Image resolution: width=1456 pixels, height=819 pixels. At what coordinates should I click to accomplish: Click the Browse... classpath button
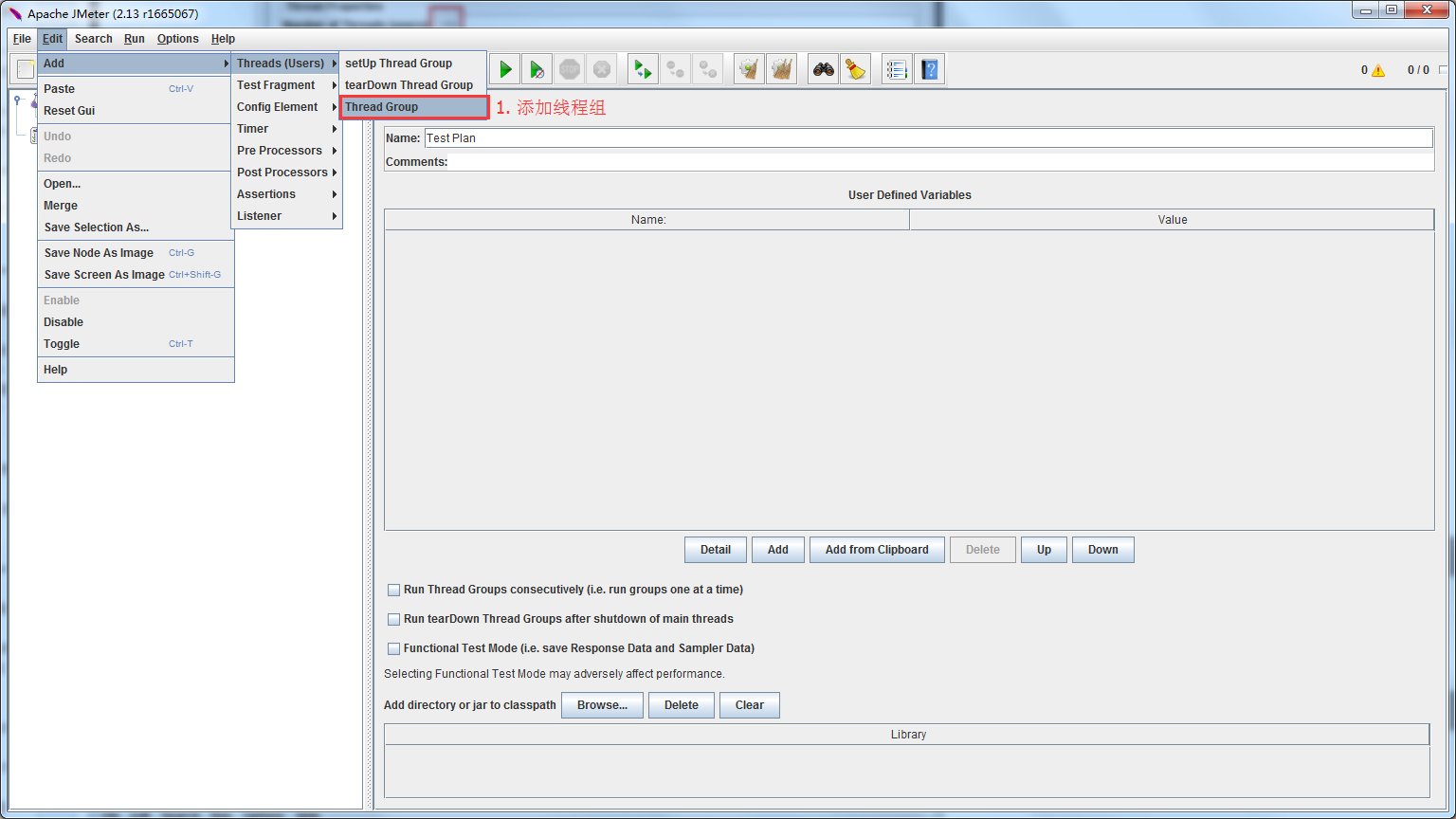pos(602,705)
